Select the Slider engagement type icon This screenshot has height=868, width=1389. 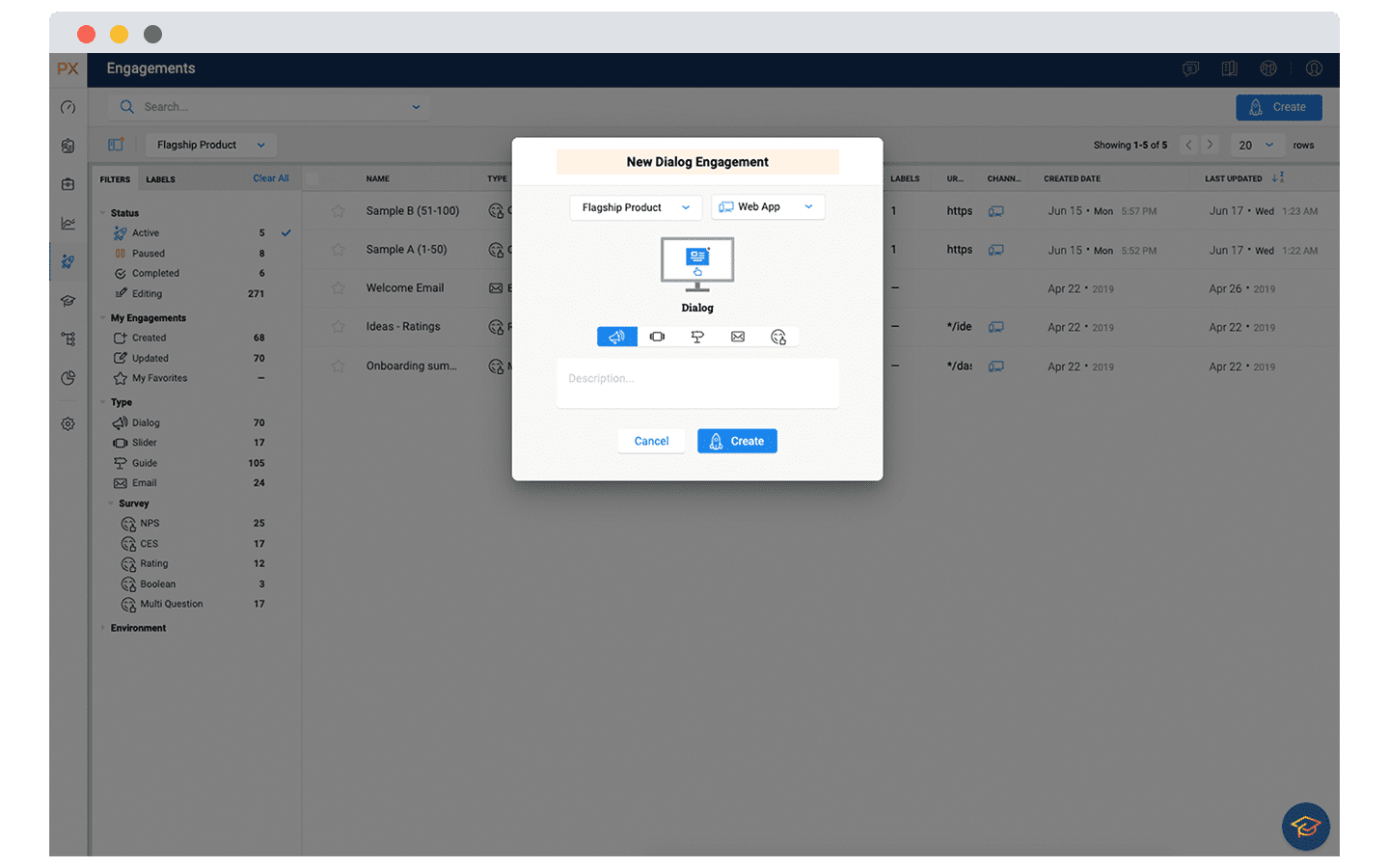[657, 337]
